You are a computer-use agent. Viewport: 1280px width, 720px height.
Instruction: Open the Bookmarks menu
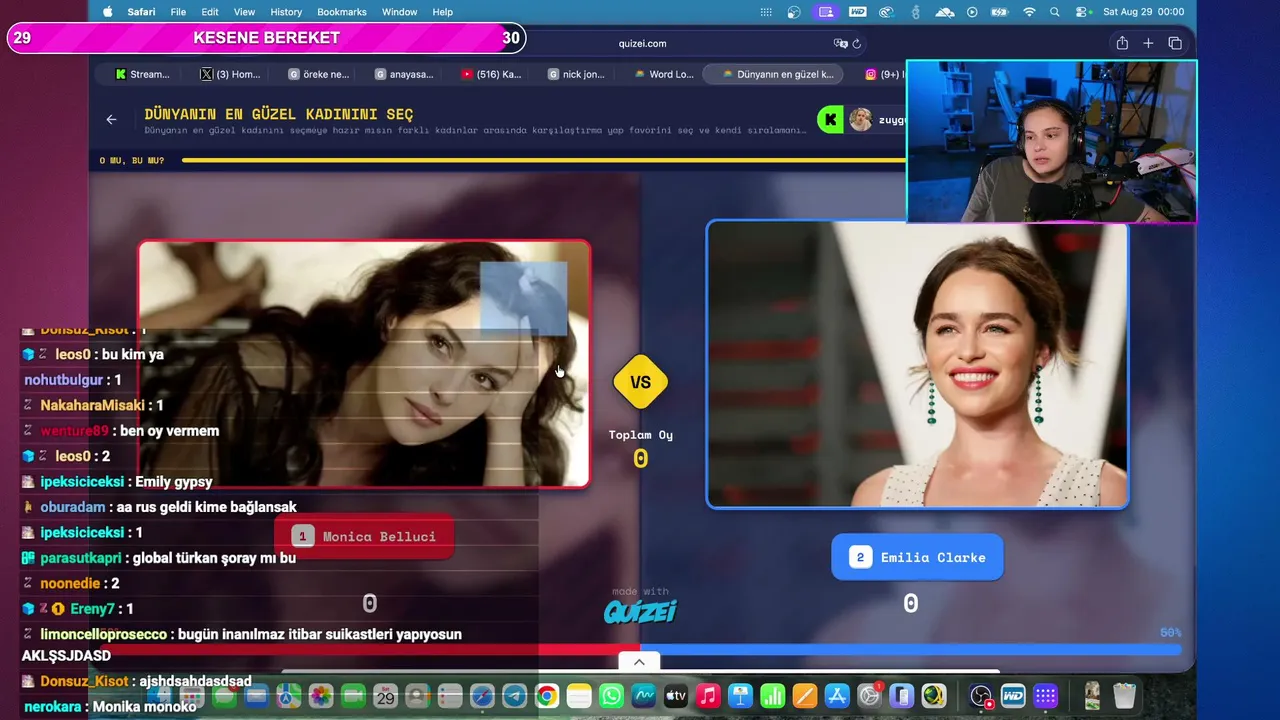[x=343, y=12]
